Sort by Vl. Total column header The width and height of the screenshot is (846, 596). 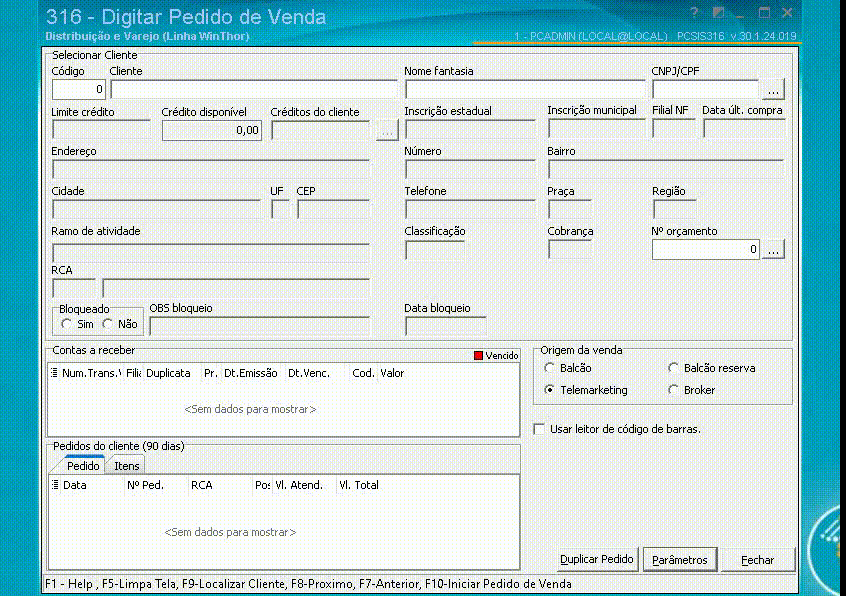(359, 485)
